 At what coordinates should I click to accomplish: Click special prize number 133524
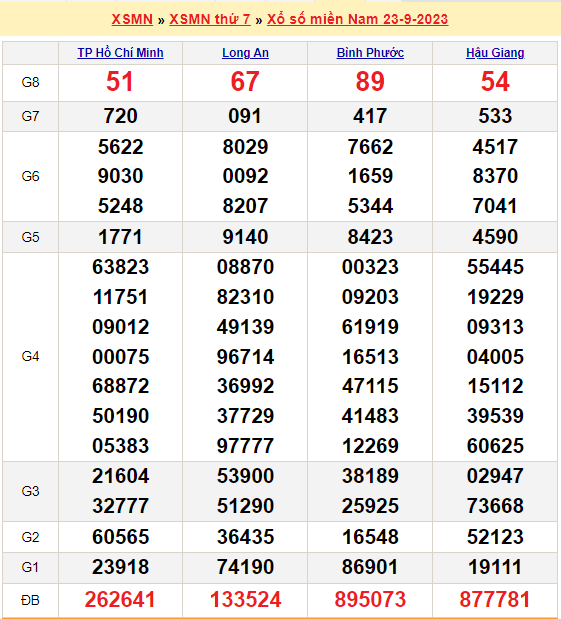click(x=245, y=600)
